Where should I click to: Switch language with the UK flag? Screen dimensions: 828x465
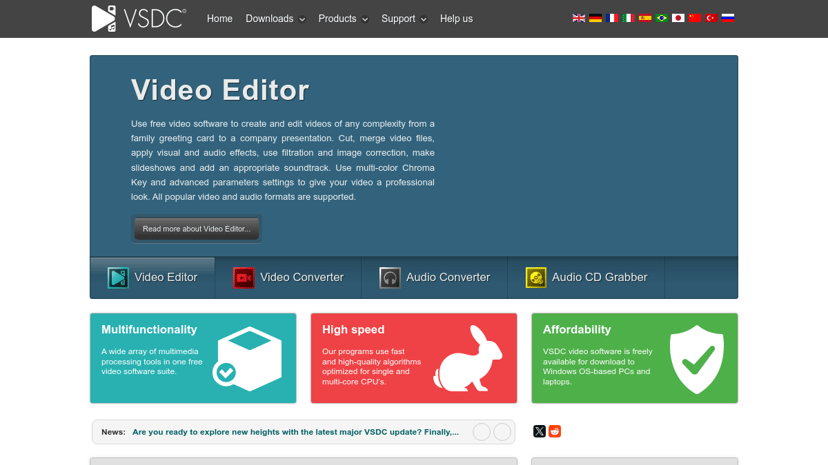point(579,18)
